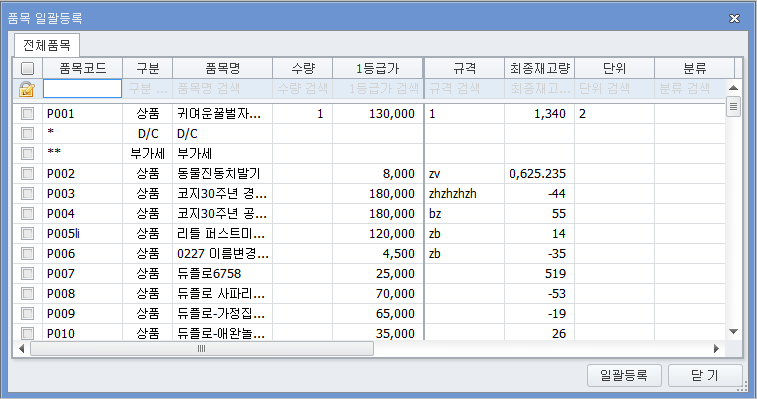Select checkbox for item P007
Image resolution: width=757 pixels, height=399 pixels.
28,273
